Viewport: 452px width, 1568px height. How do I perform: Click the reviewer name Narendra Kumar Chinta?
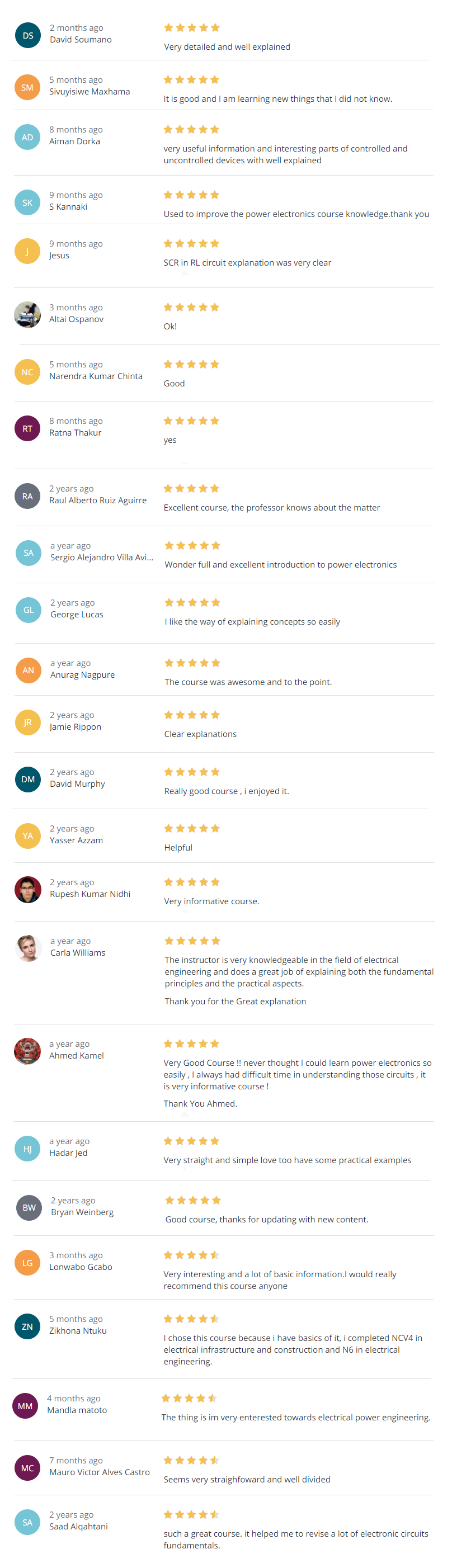pos(96,376)
